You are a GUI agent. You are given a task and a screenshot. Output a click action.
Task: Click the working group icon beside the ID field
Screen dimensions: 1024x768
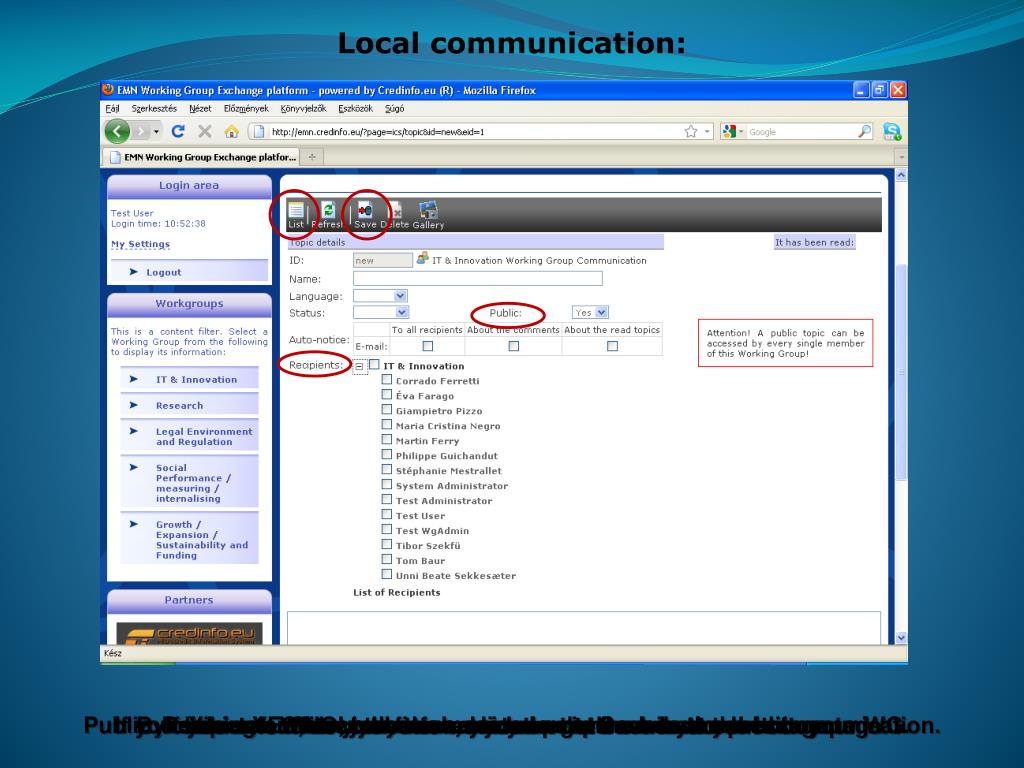click(423, 259)
